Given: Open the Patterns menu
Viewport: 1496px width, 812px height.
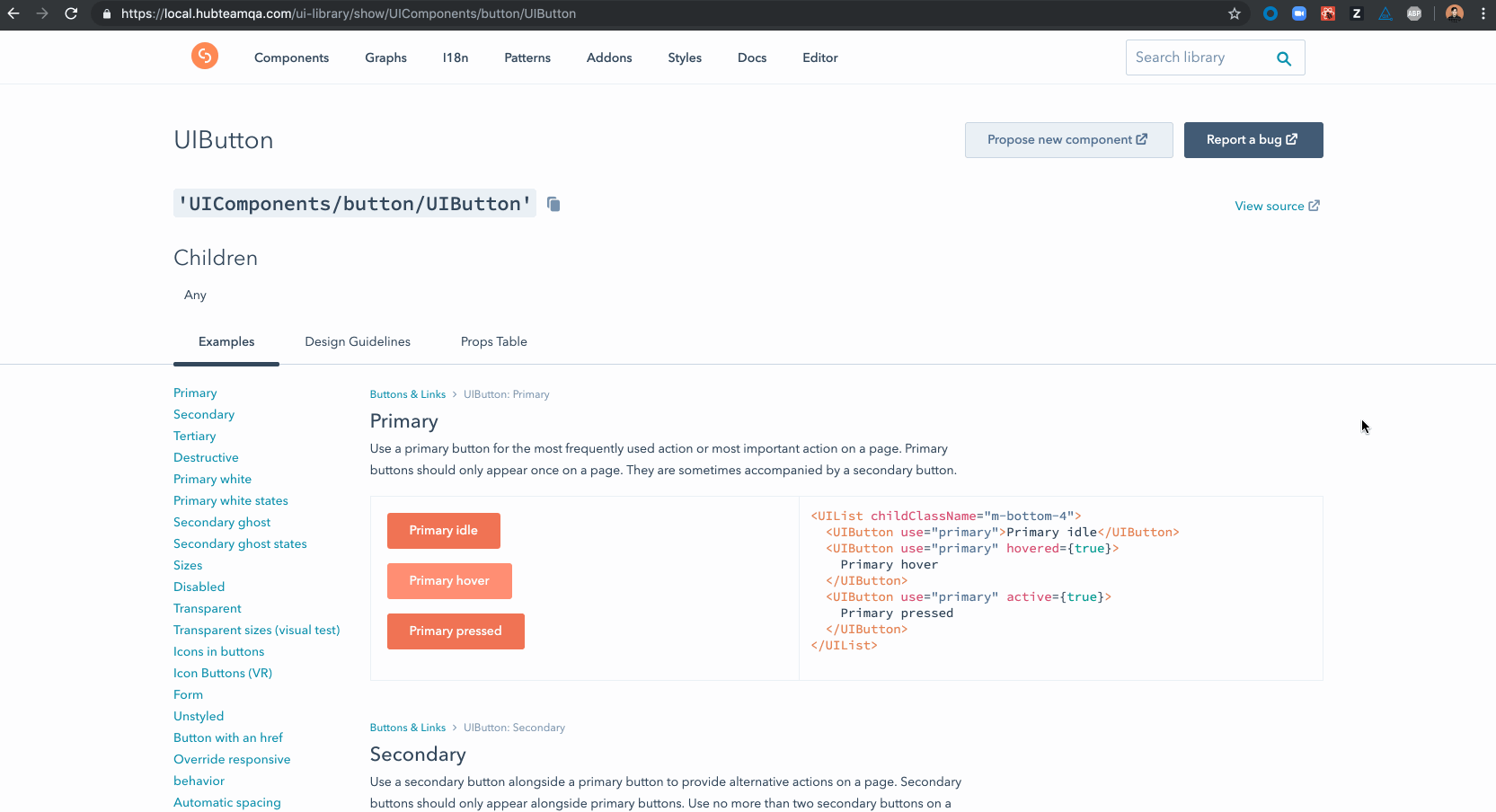Looking at the screenshot, I should tap(527, 57).
